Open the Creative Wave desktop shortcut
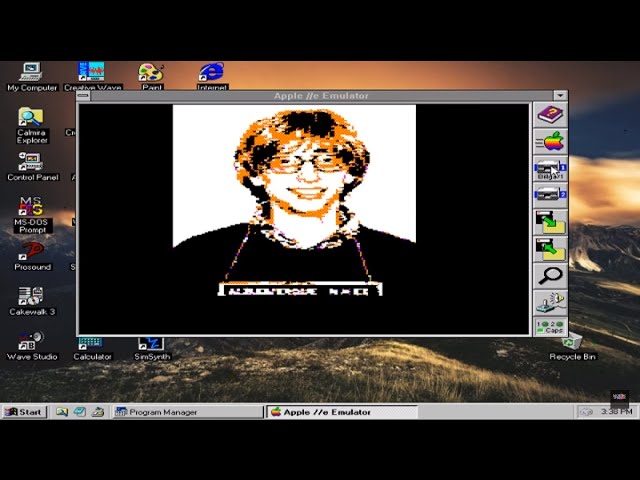Screen dimensions: 640x480 (92, 76)
